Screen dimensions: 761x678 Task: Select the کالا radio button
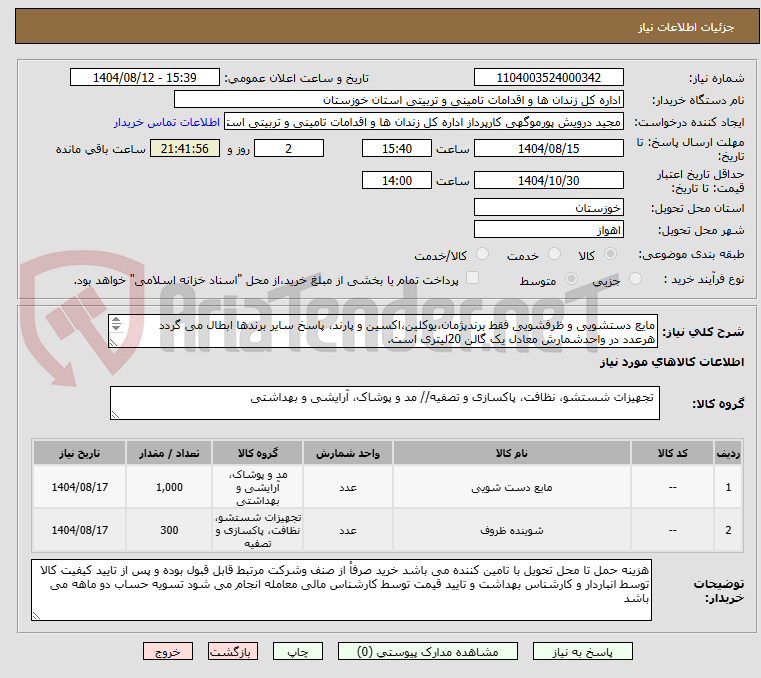click(x=611, y=254)
